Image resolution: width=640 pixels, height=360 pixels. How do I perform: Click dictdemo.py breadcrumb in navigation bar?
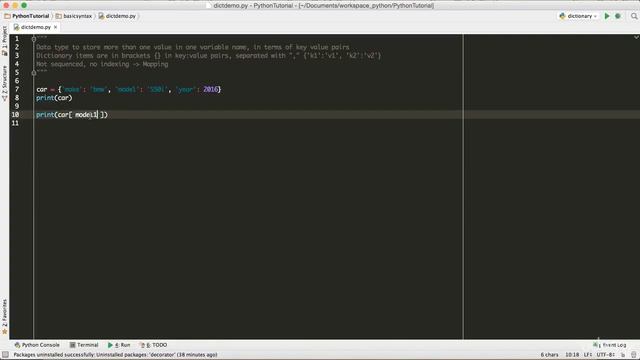[117, 16]
